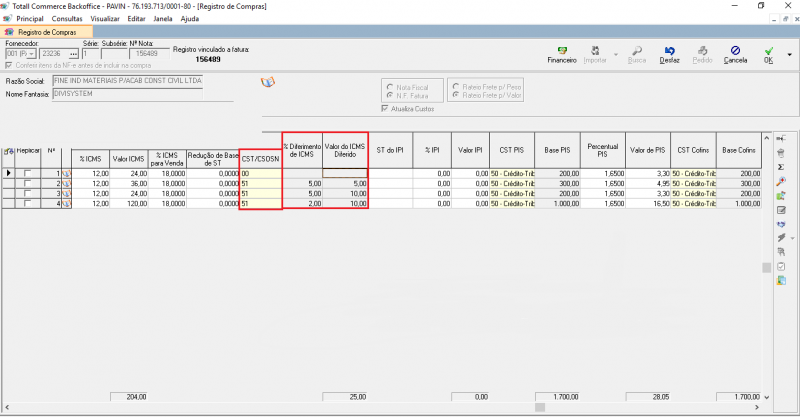Open the Consultas menu
This screenshot has width=800, height=417.
[x=67, y=18]
